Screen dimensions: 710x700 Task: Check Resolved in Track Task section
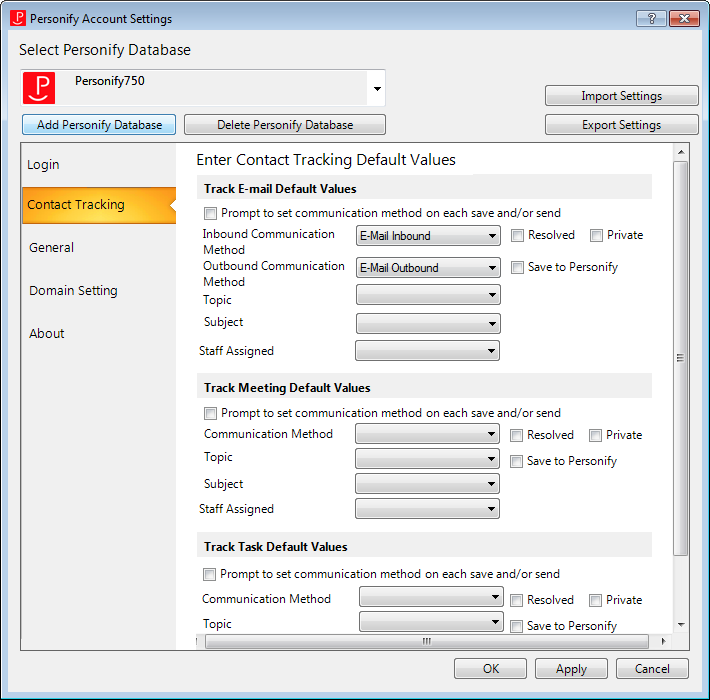(516, 600)
